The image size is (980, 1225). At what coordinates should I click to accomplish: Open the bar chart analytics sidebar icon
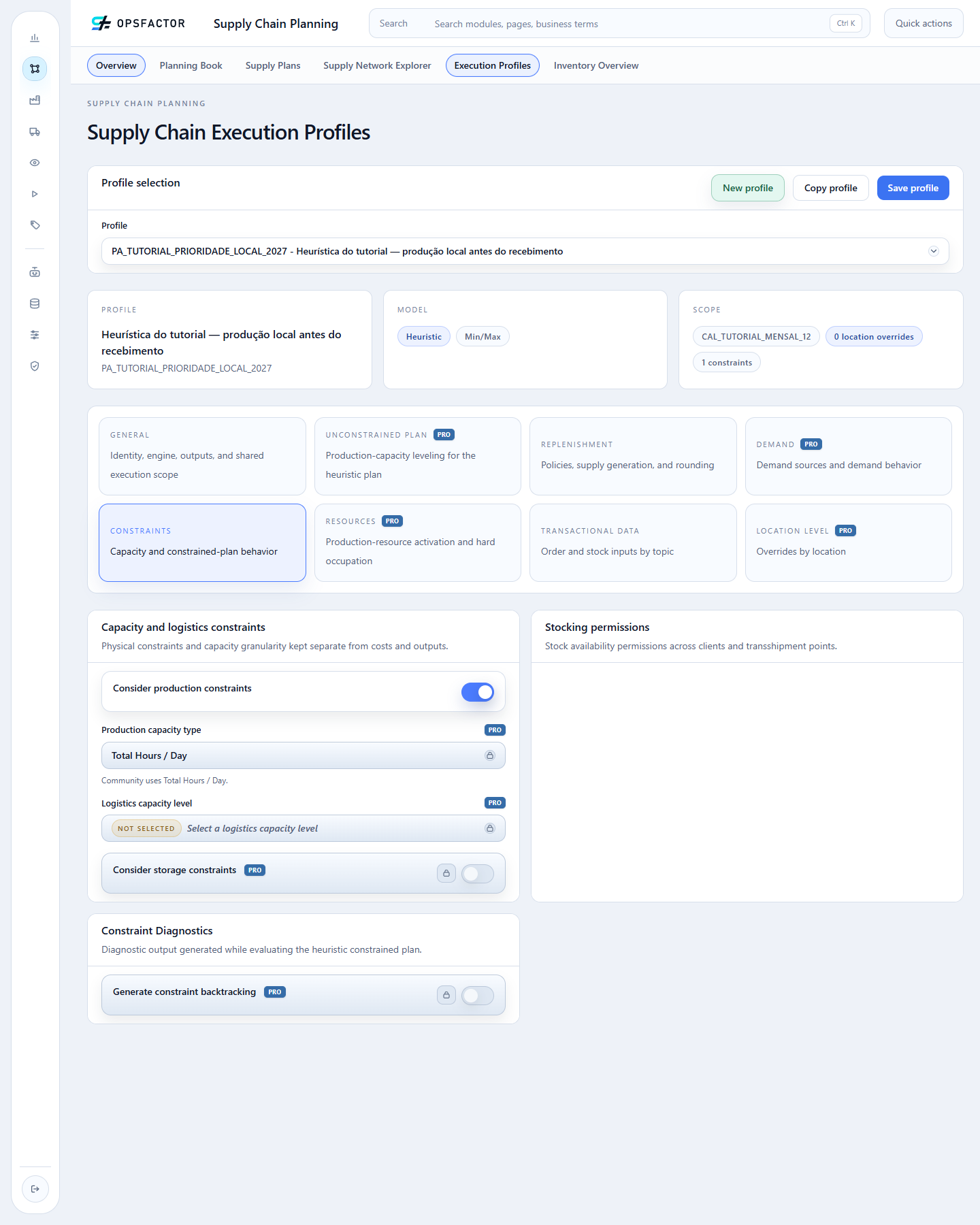(x=35, y=38)
